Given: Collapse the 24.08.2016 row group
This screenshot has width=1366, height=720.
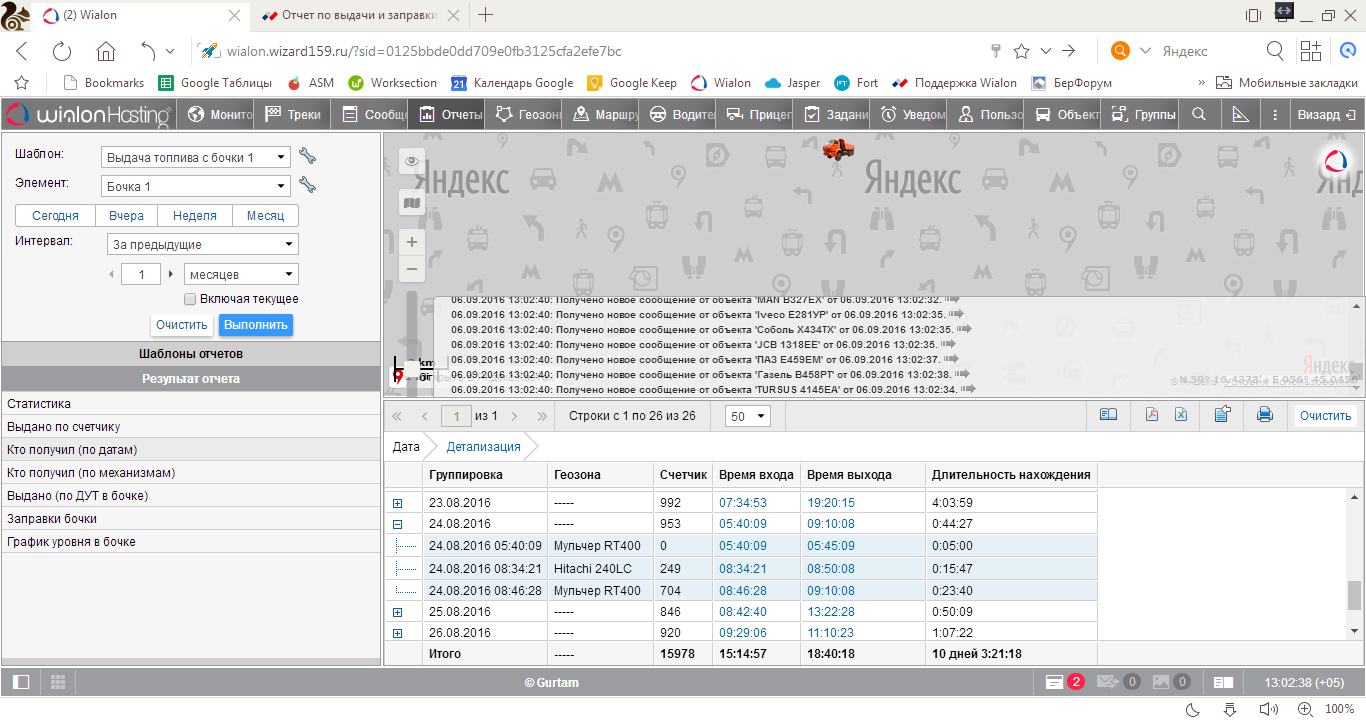Looking at the screenshot, I should pos(397,524).
